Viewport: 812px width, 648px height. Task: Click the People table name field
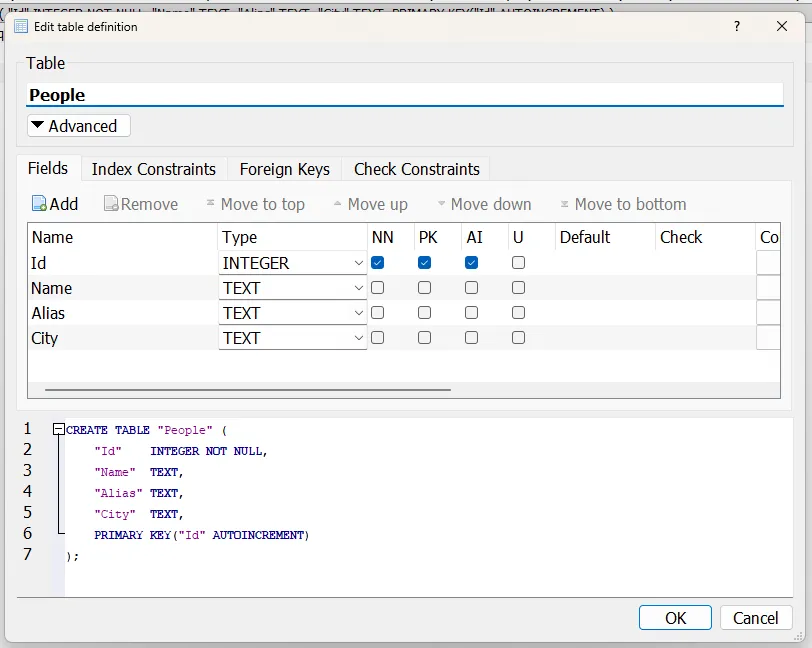(405, 95)
